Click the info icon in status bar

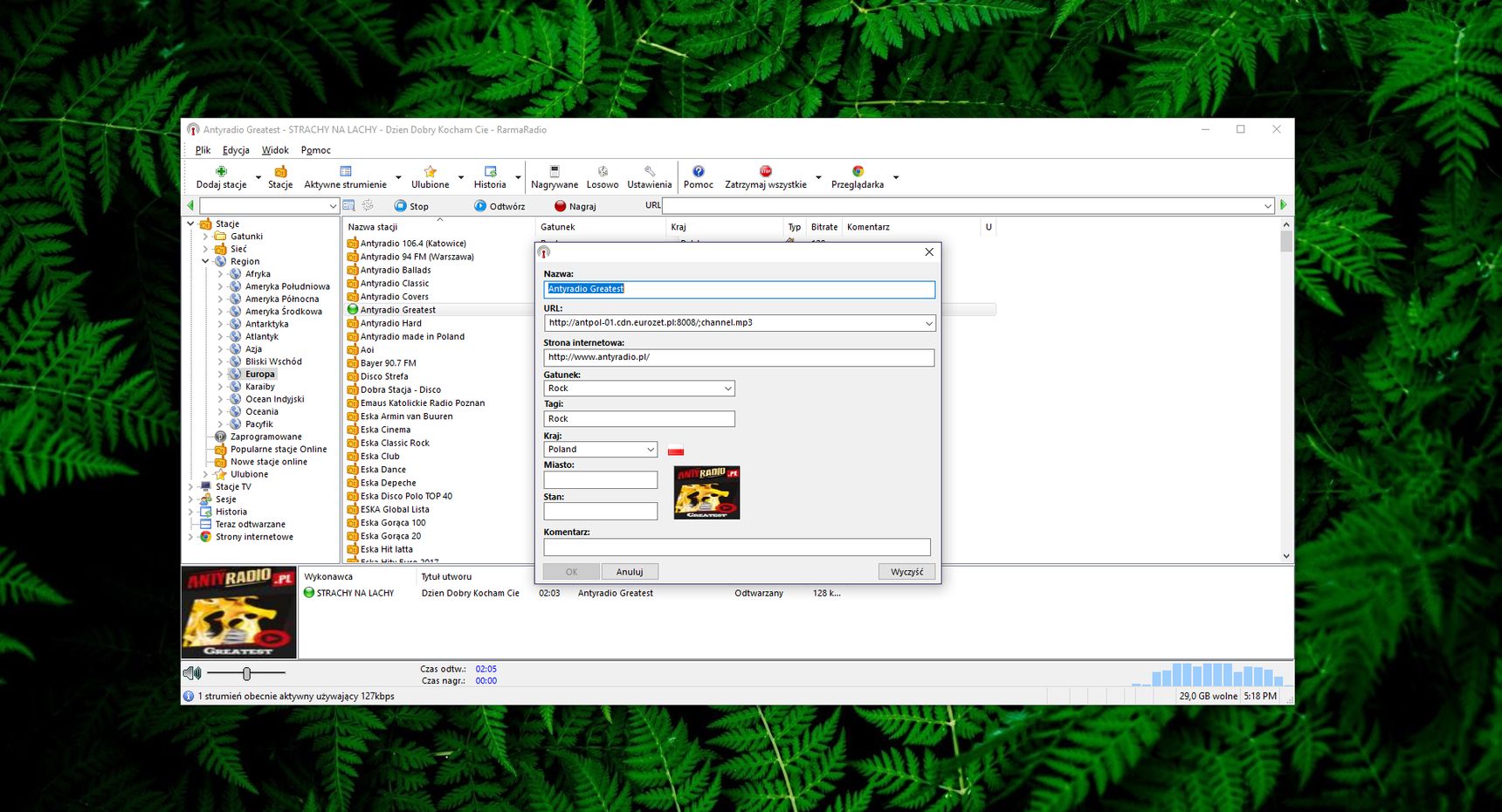189,696
